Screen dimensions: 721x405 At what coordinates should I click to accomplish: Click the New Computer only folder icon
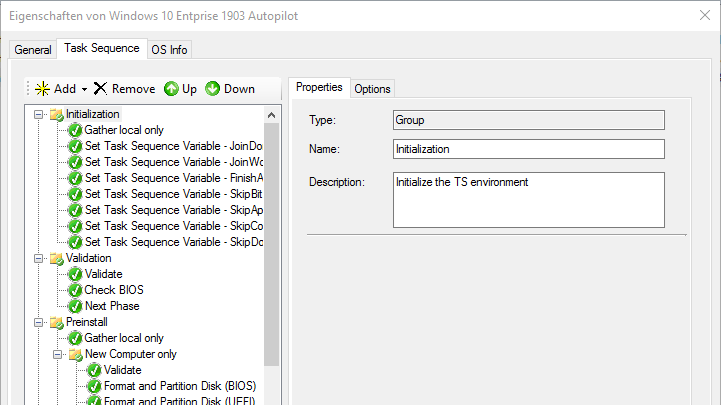coord(75,354)
